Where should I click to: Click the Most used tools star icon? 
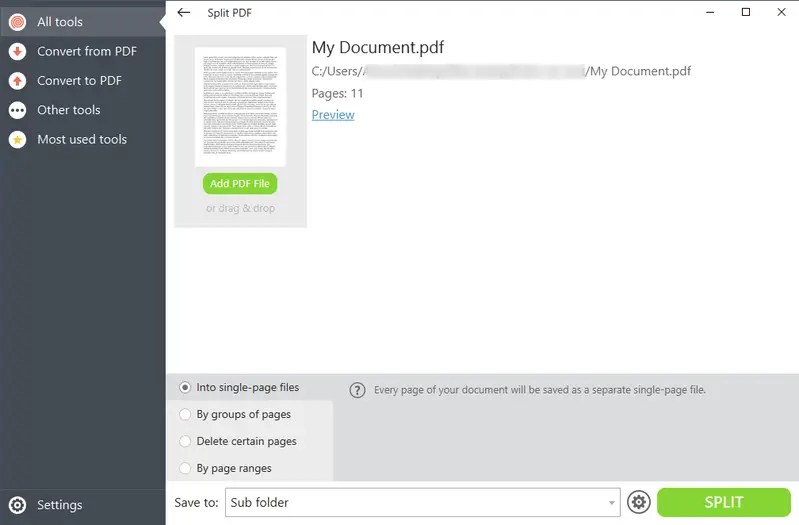[x=17, y=139]
